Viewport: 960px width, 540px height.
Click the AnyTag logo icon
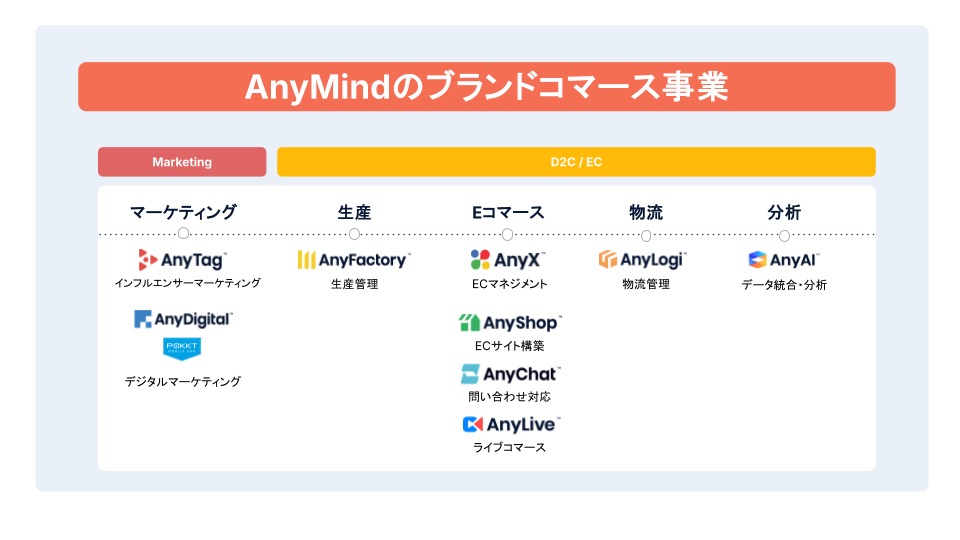(x=148, y=260)
